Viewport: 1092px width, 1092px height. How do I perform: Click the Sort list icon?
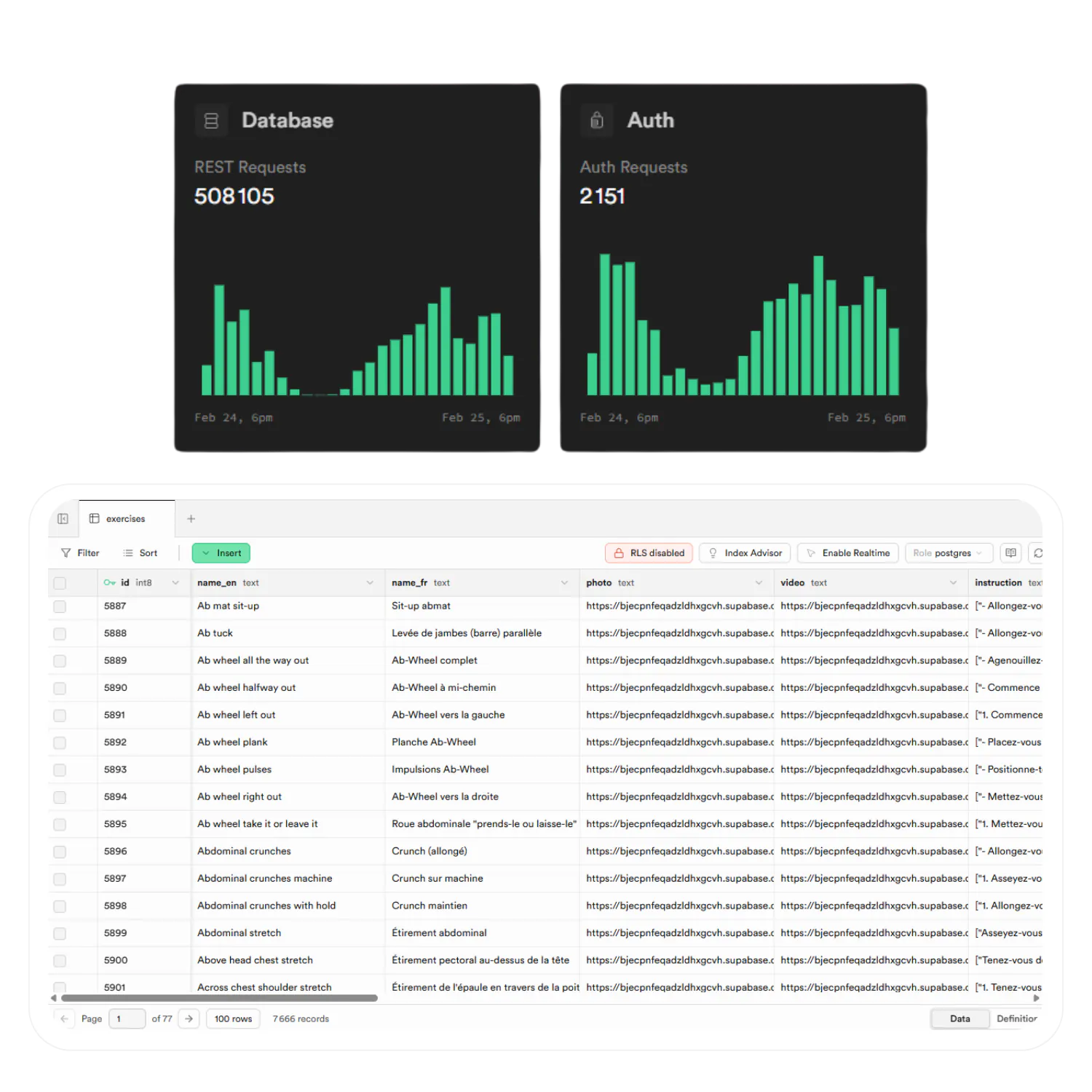click(128, 553)
